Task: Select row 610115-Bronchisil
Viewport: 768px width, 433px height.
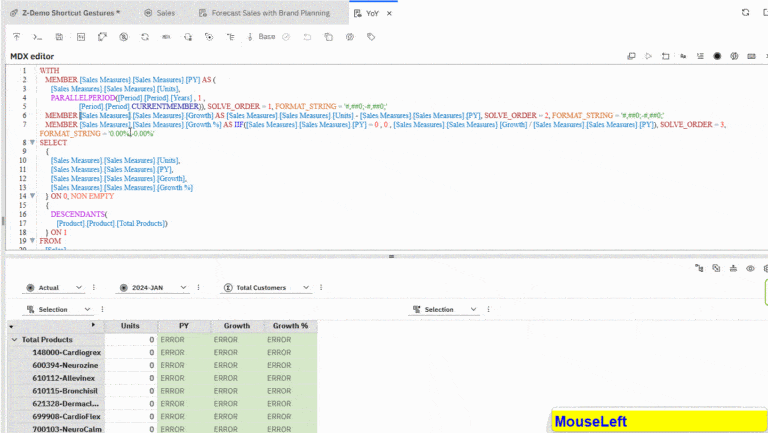Action: (56, 391)
